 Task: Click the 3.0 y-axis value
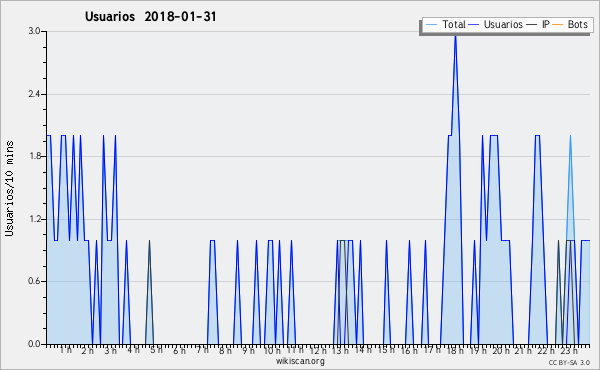[34, 31]
